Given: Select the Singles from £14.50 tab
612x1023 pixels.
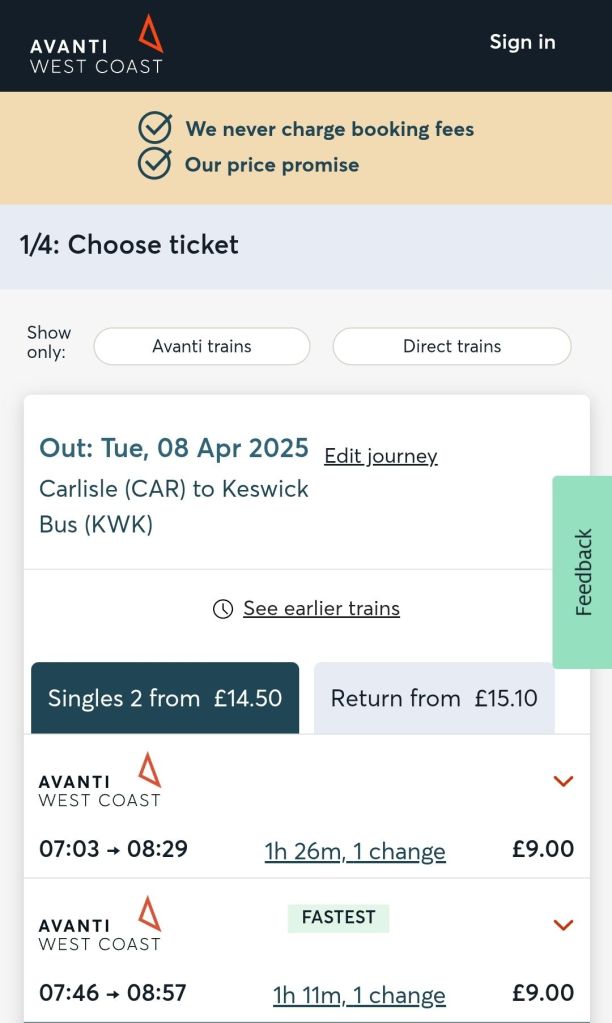Looking at the screenshot, I should click(165, 698).
